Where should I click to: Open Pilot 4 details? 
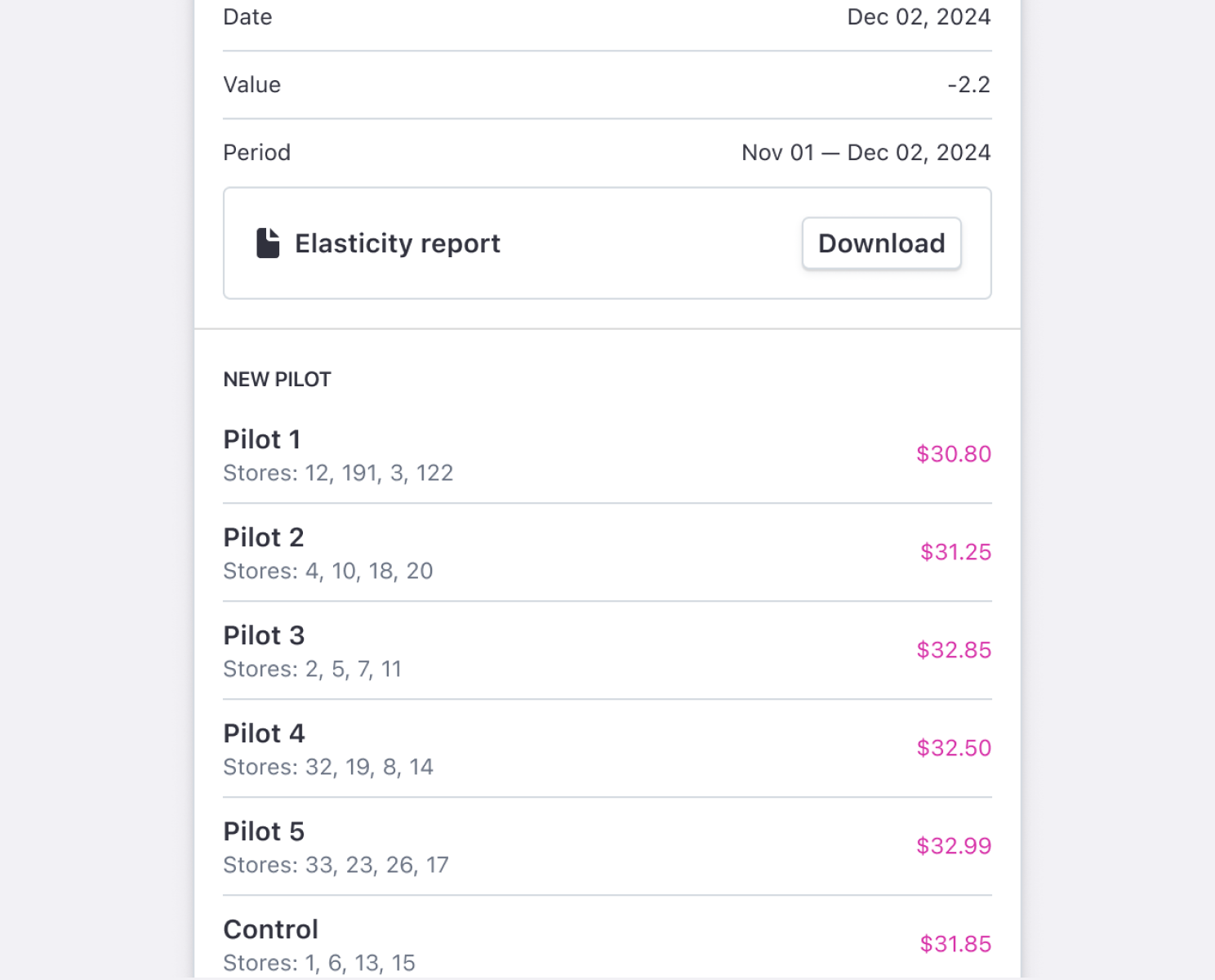coord(264,733)
